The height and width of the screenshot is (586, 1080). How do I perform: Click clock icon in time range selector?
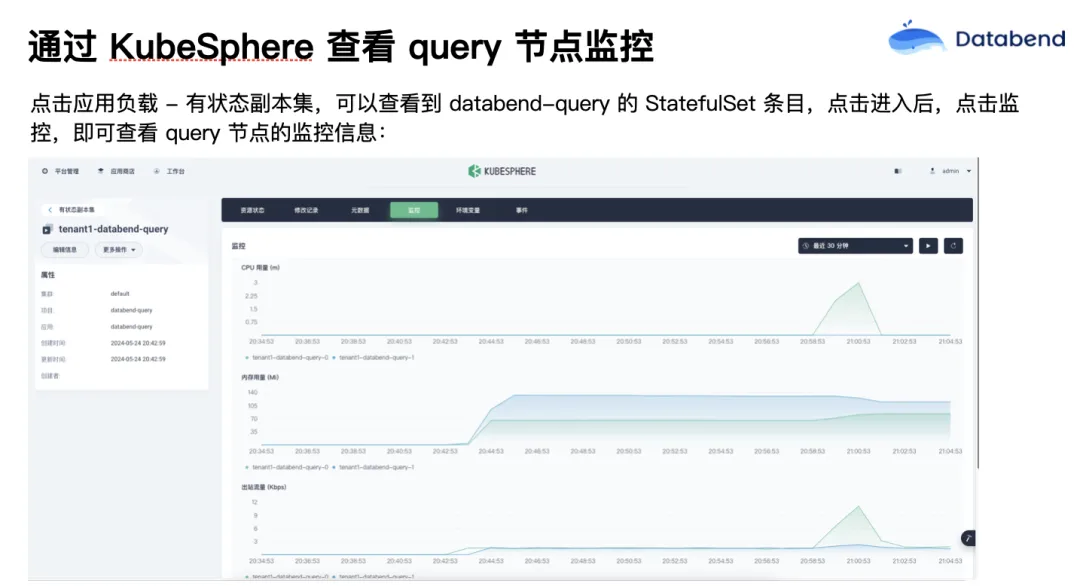pyautogui.click(x=806, y=246)
